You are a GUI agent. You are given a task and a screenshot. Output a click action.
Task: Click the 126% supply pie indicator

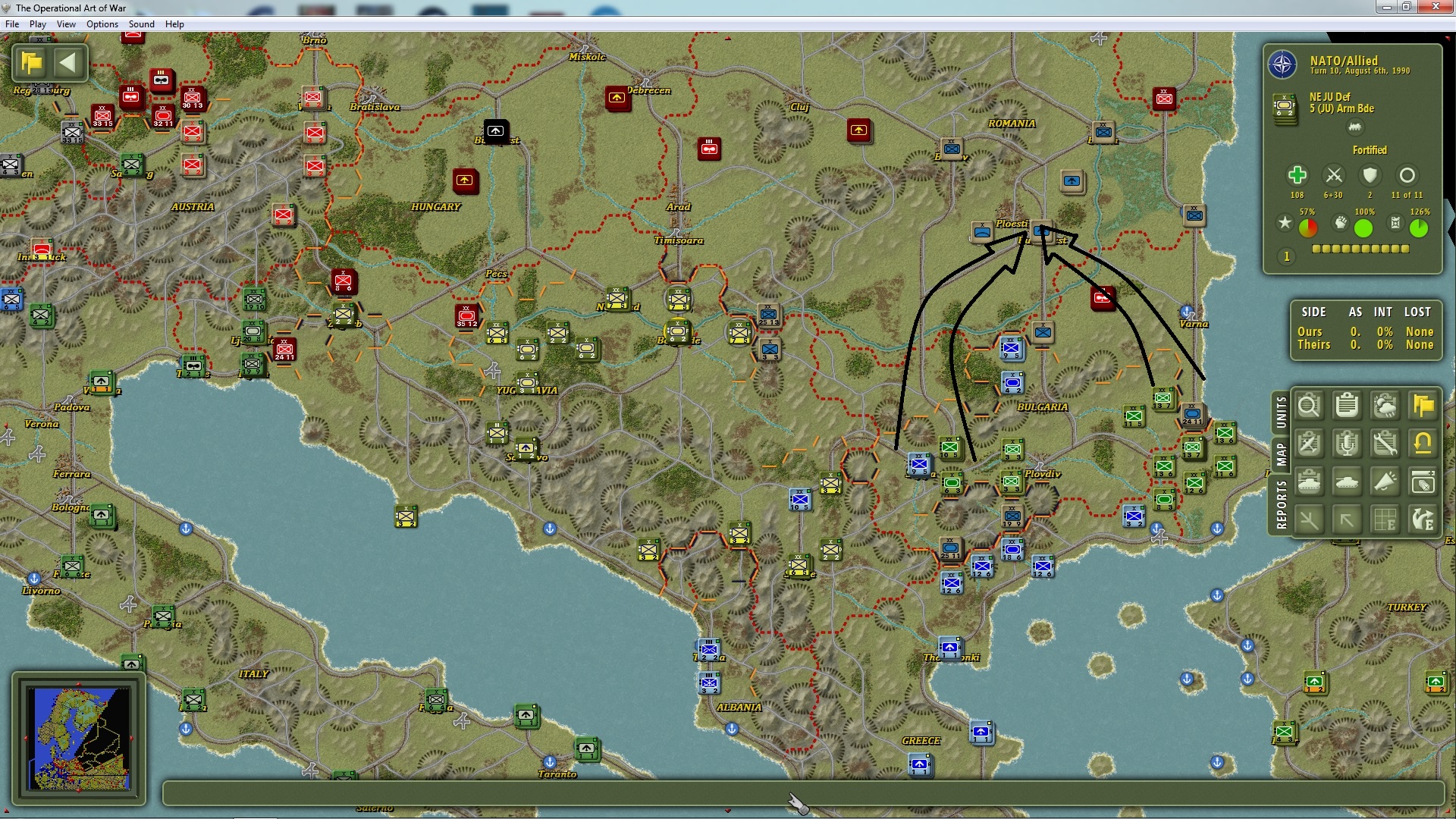click(x=1419, y=227)
